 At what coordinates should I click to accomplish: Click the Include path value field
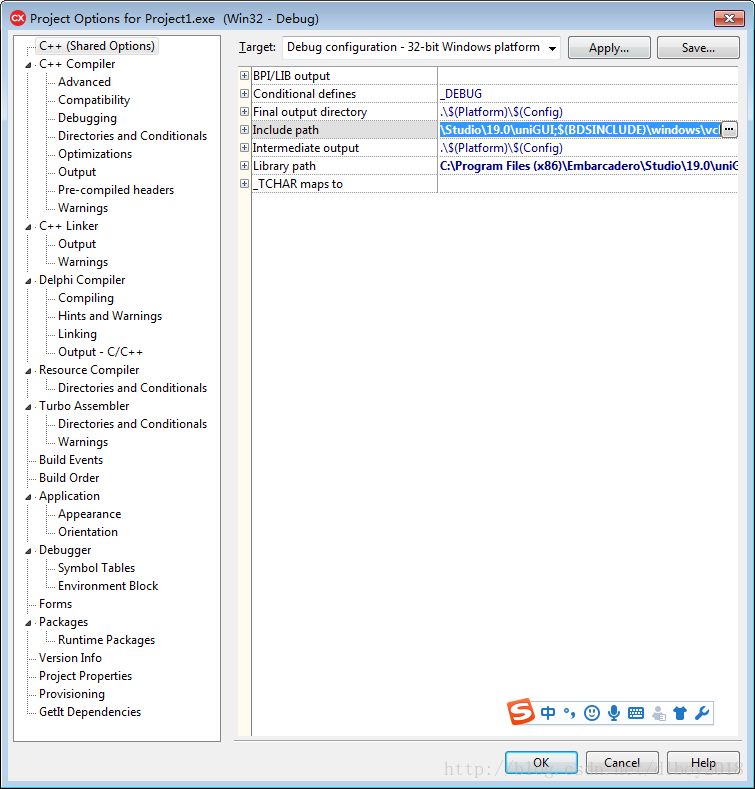tap(579, 130)
